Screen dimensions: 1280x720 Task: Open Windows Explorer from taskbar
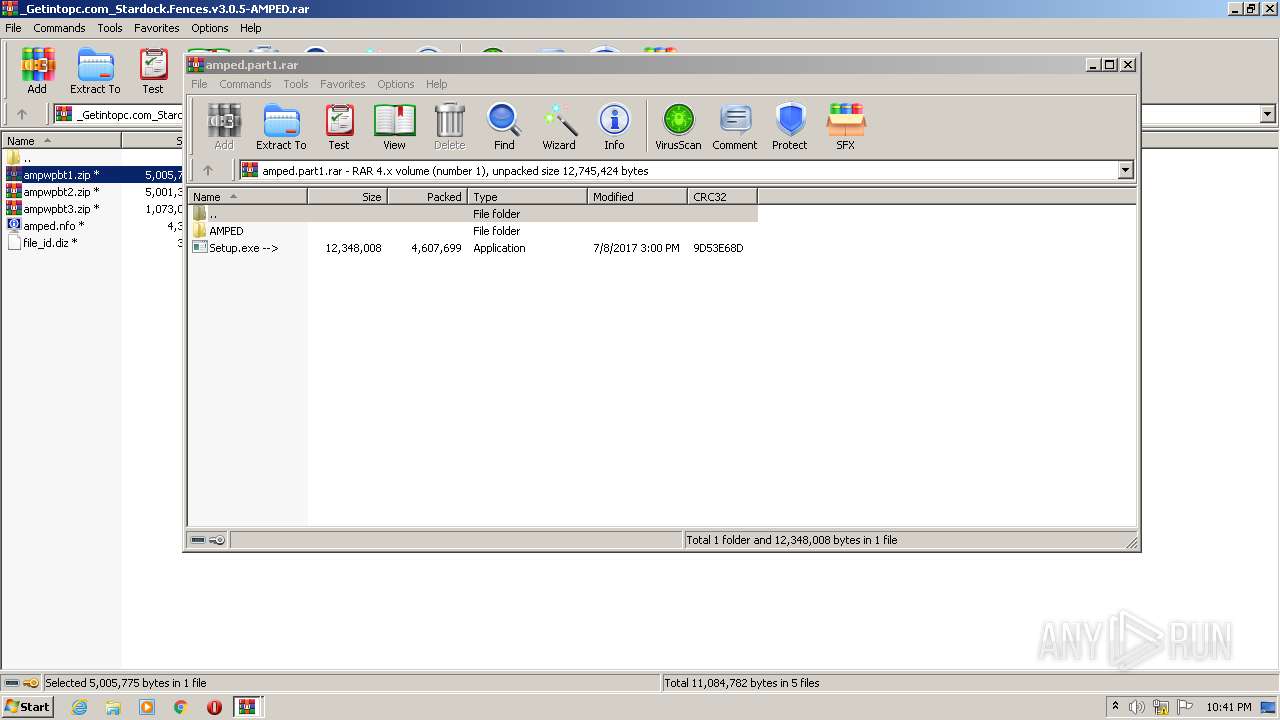[113, 707]
